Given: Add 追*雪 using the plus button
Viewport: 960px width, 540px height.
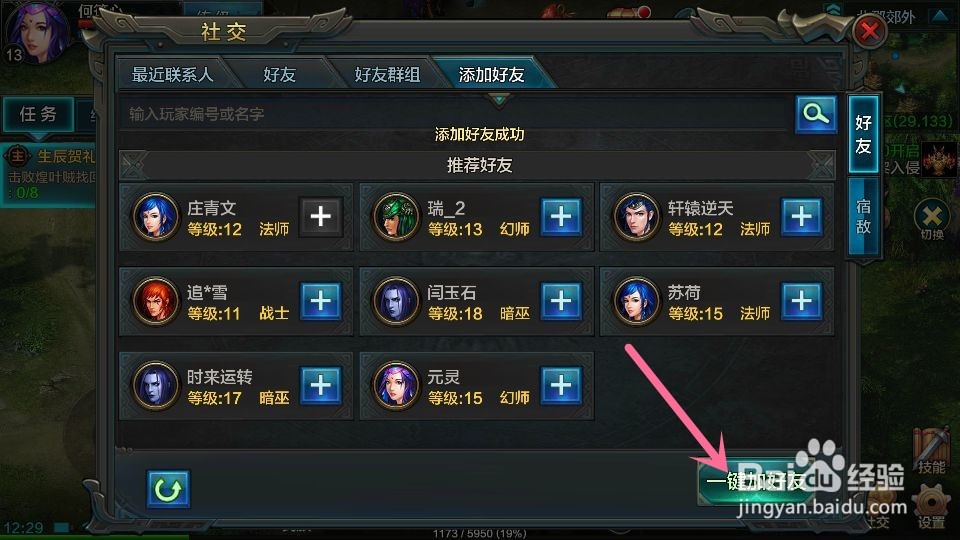Looking at the screenshot, I should (x=321, y=301).
